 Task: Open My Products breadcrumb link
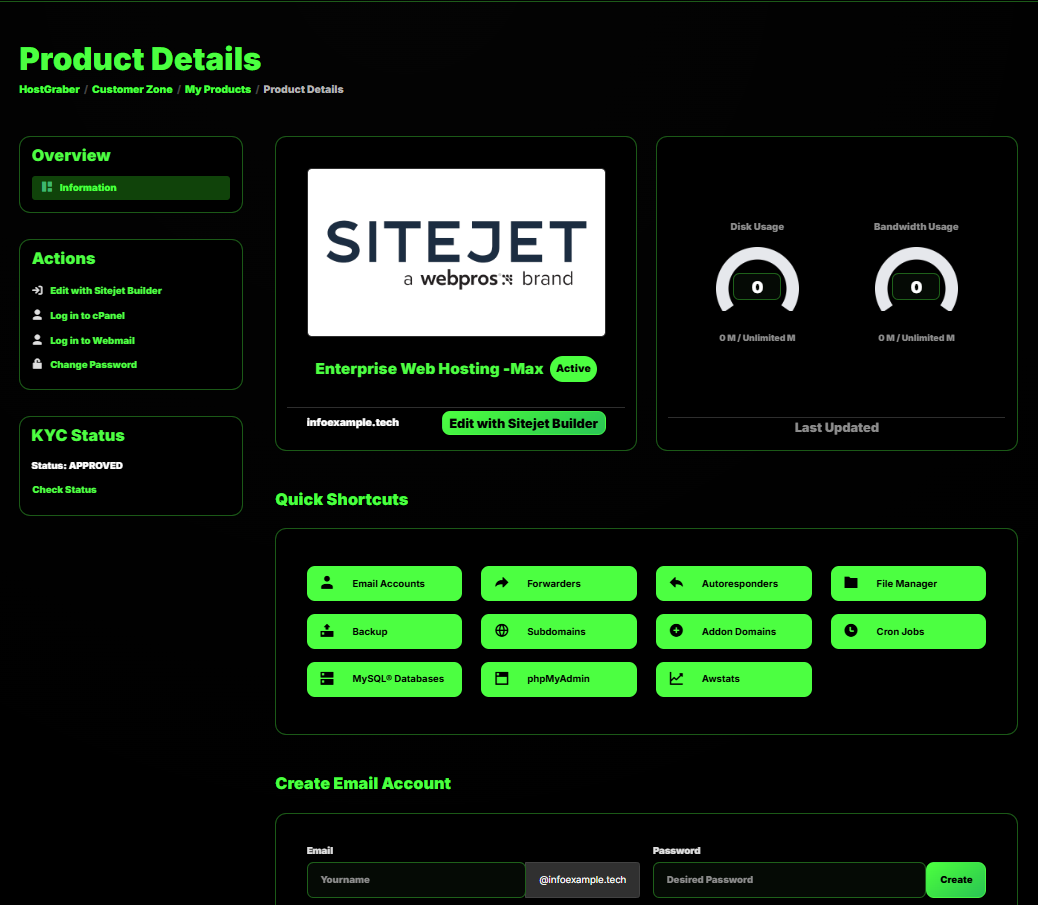pos(218,89)
